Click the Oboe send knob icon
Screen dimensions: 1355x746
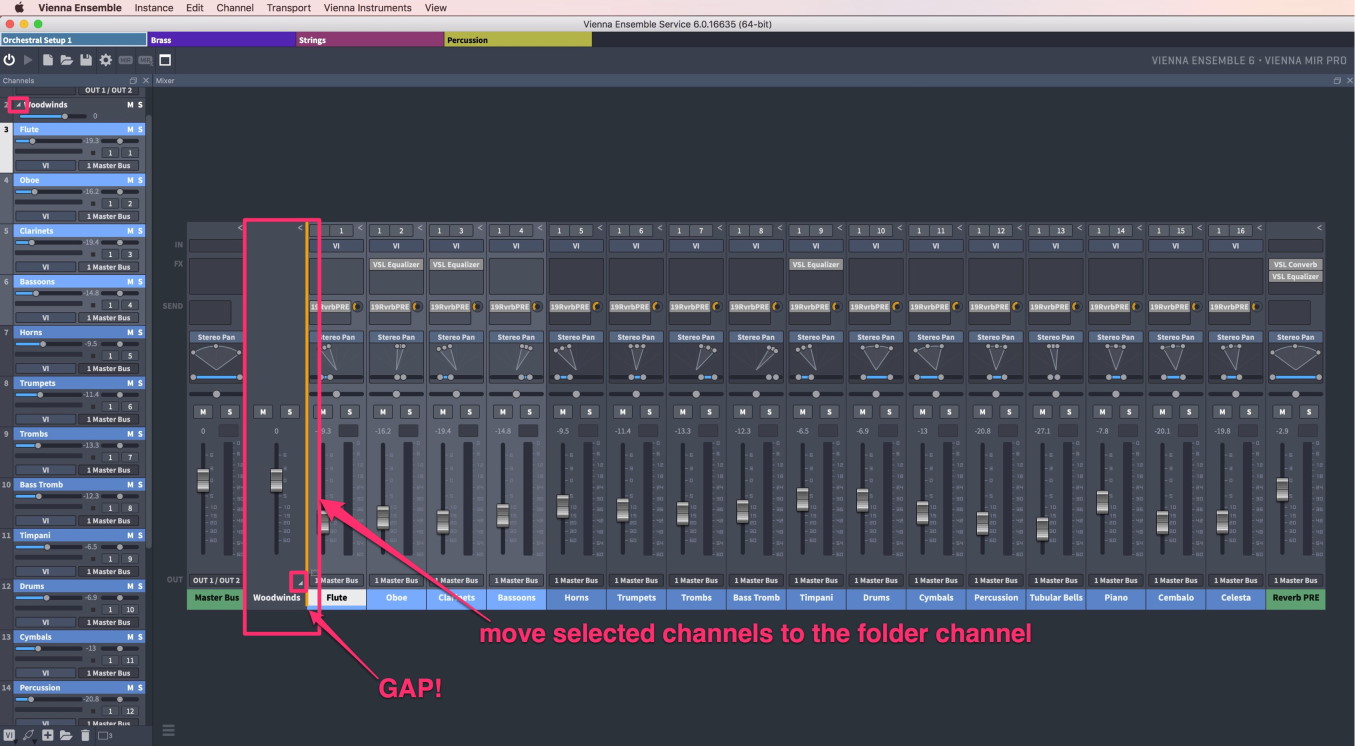coord(417,306)
